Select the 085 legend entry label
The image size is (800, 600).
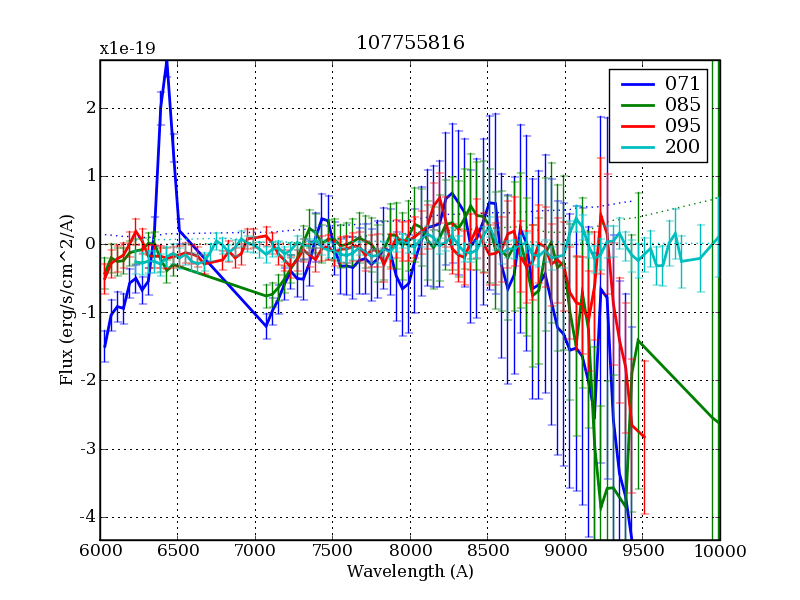coord(682,105)
